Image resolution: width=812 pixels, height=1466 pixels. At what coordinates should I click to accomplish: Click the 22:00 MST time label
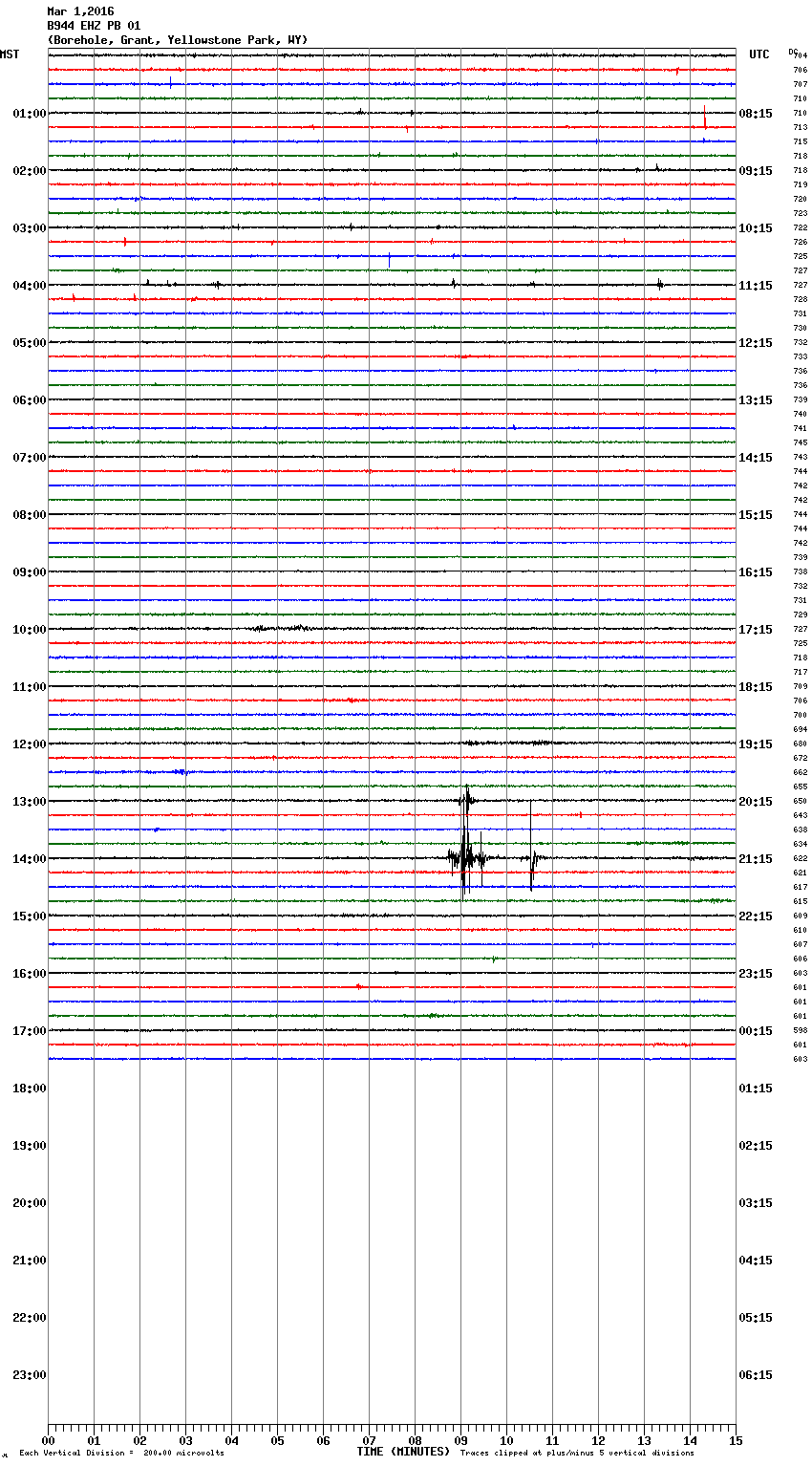30,1318
